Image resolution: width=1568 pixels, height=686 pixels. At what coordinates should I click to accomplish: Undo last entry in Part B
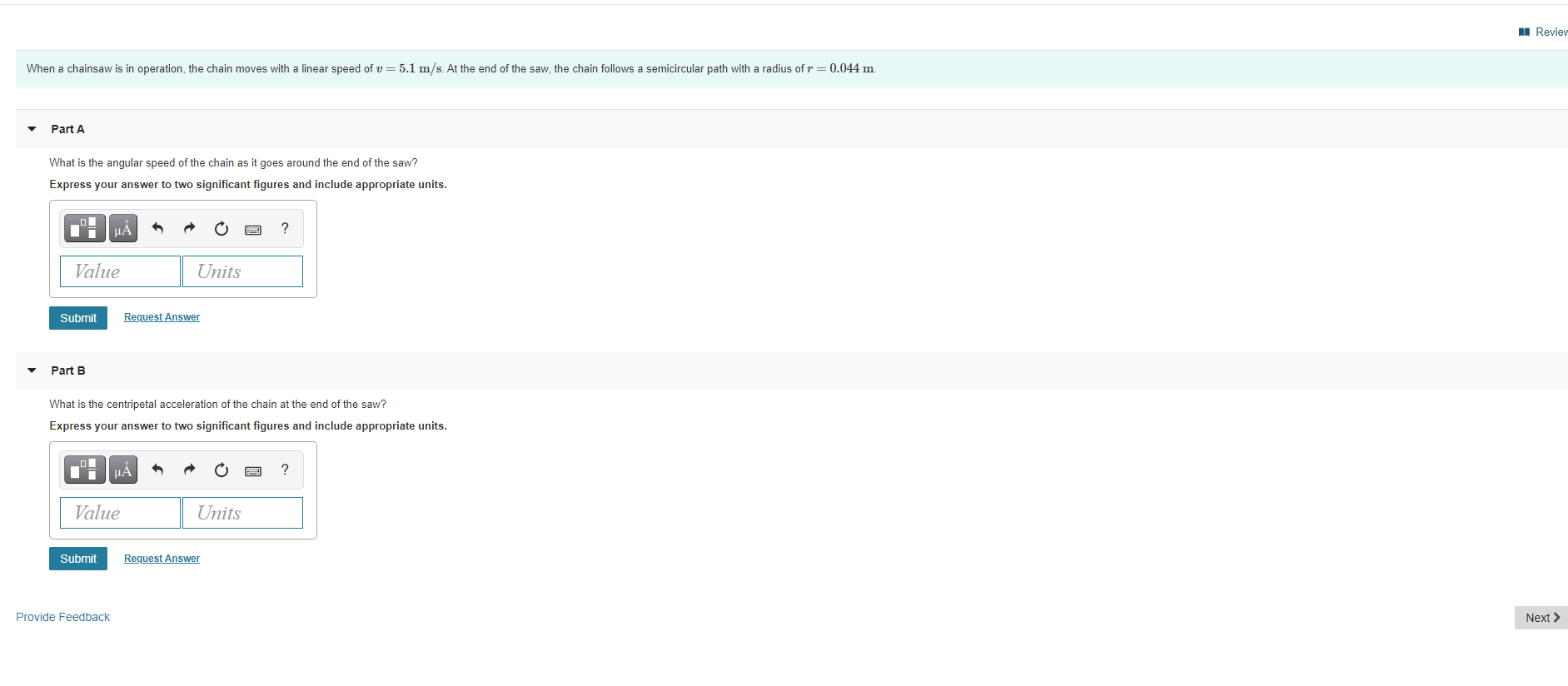(157, 470)
